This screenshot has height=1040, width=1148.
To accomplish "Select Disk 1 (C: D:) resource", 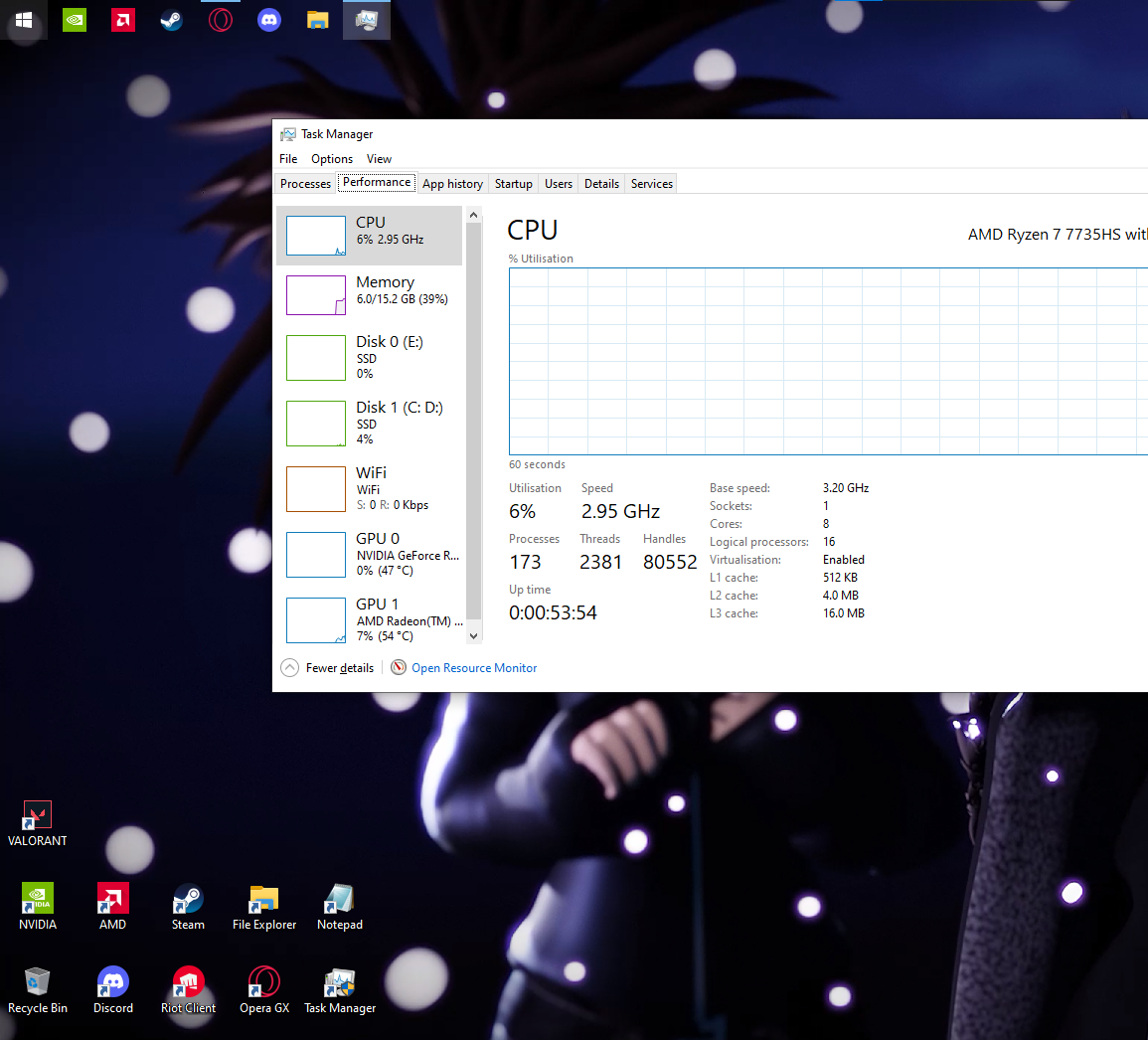I will click(370, 424).
